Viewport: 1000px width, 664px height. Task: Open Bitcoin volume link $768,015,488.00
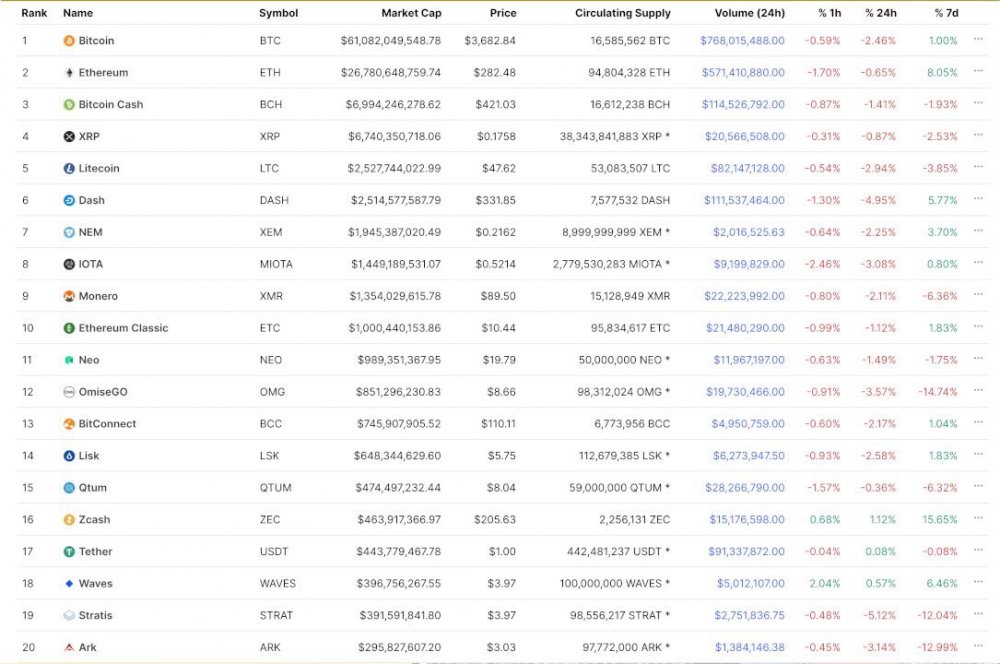[742, 41]
